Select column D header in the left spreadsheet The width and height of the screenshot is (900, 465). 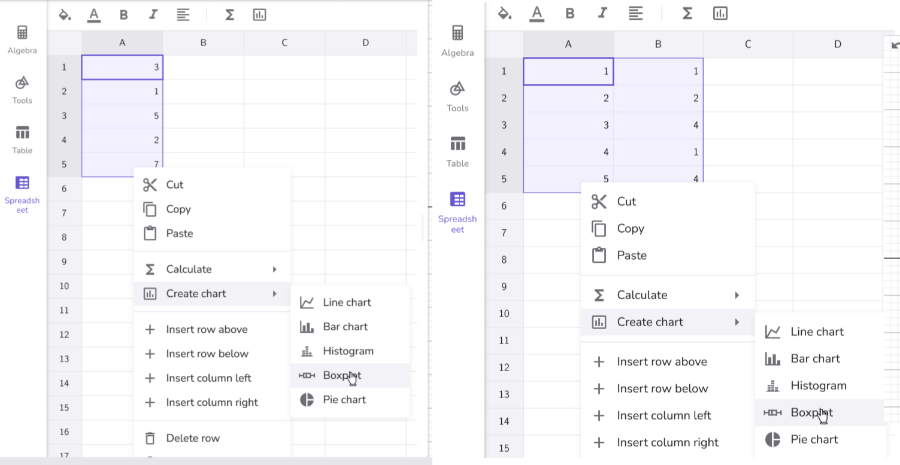[365, 43]
